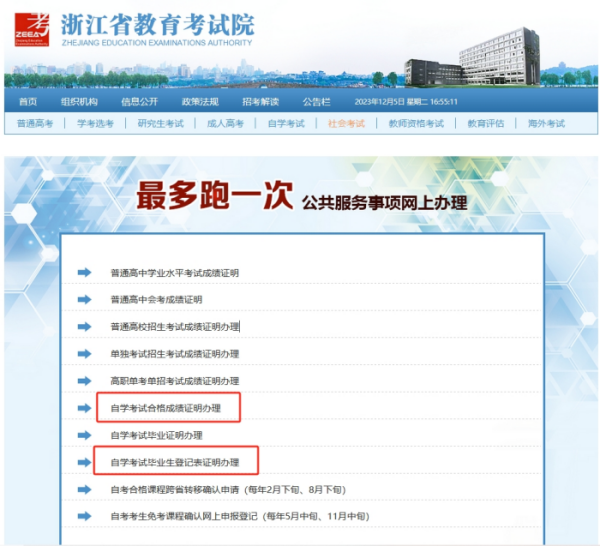Select 教育评估 tab
This screenshot has width=600, height=546.
click(x=486, y=124)
